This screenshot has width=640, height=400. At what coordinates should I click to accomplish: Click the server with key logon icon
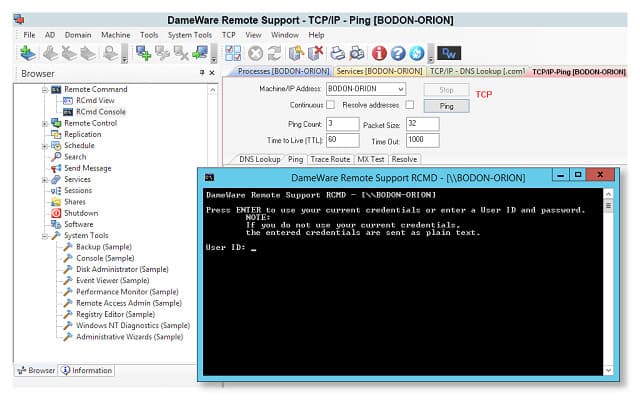point(296,53)
